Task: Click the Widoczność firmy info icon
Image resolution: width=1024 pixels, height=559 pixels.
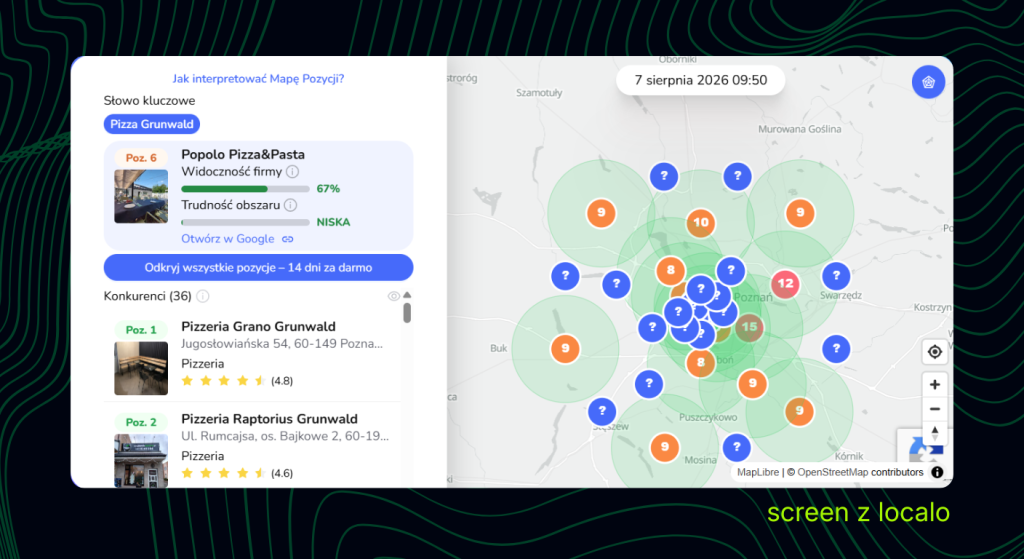Action: coord(293,172)
